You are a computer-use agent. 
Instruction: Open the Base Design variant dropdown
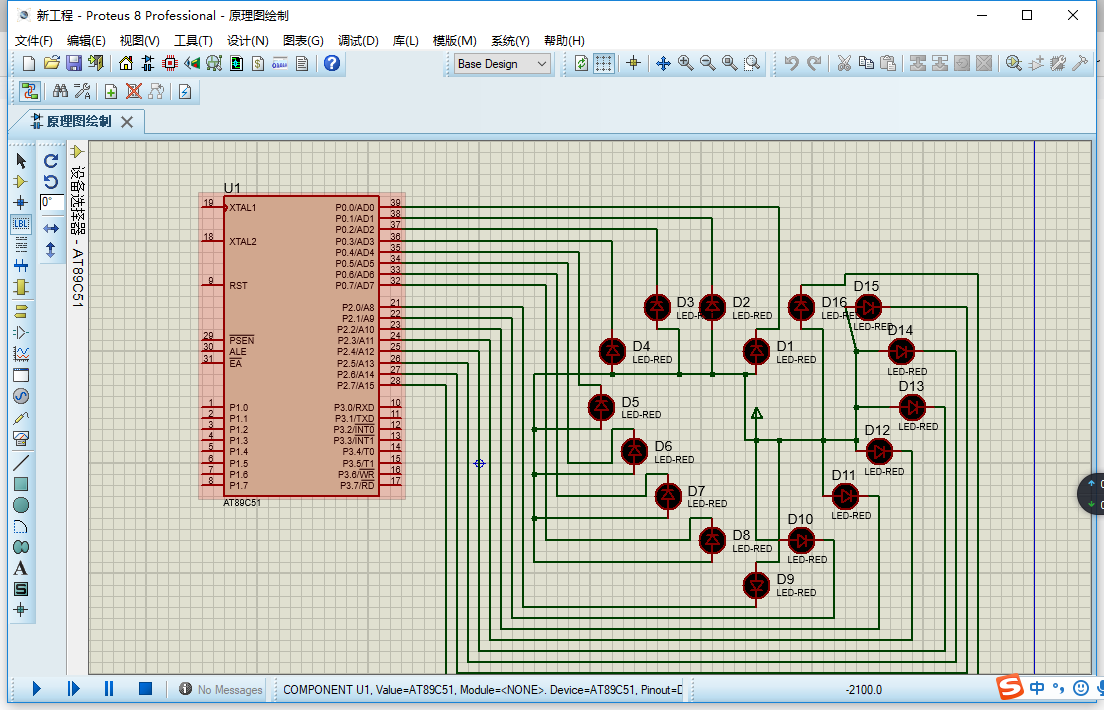click(502, 64)
